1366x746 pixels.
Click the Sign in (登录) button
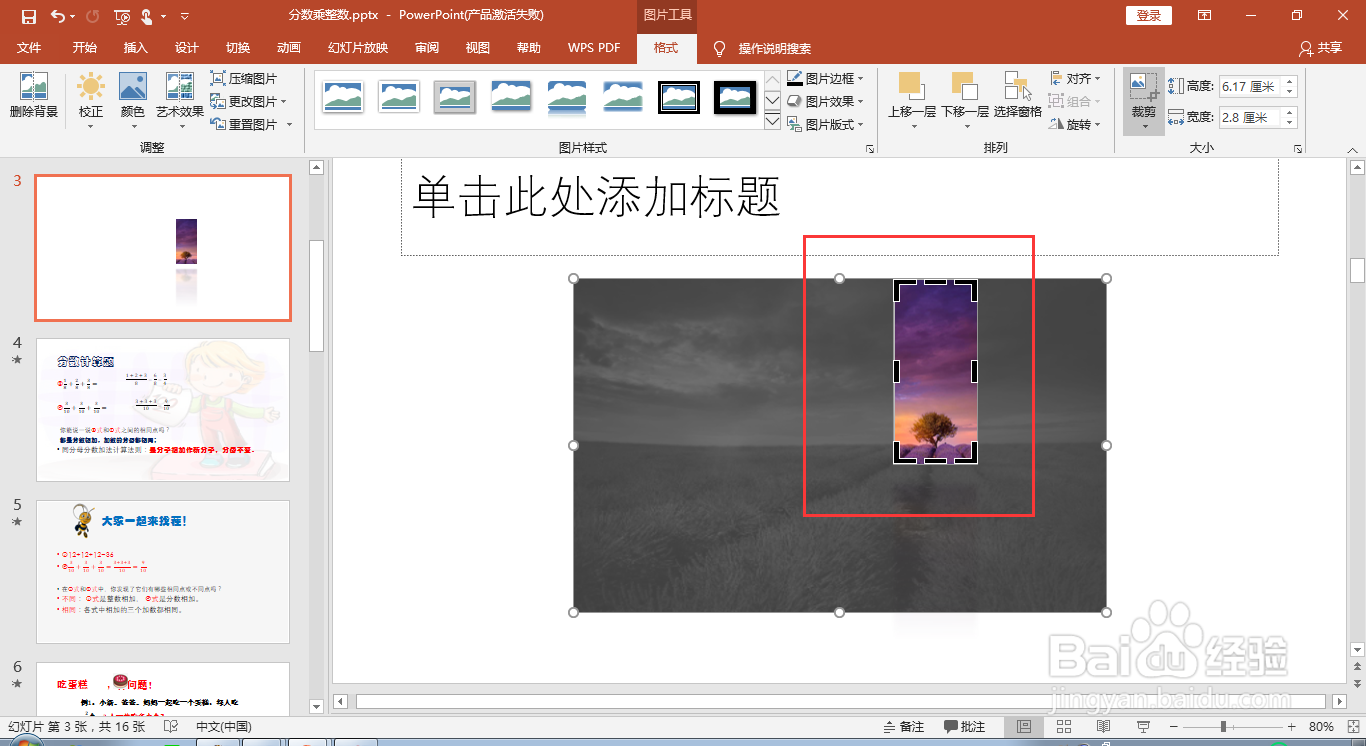(1149, 16)
